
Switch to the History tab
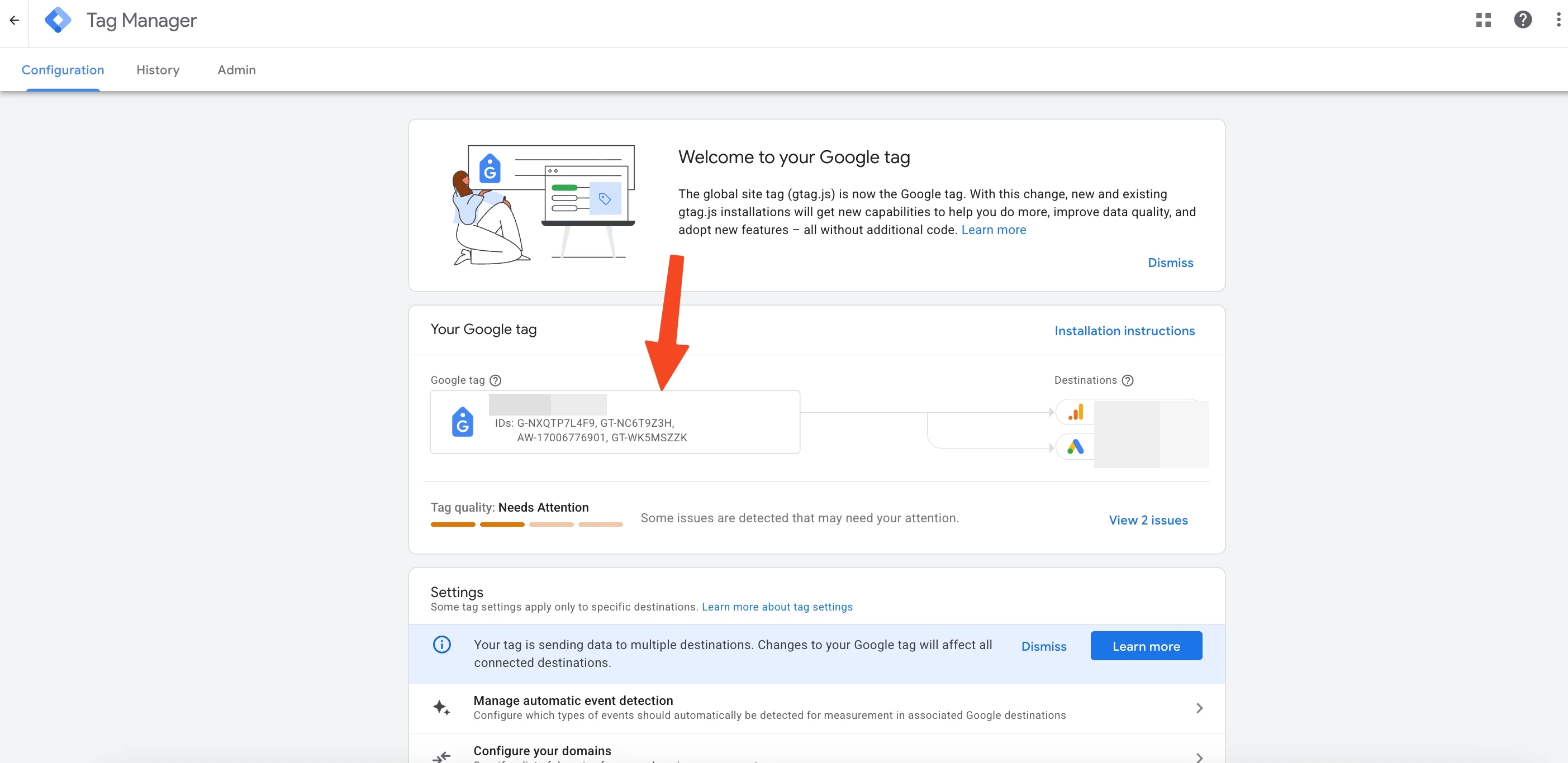point(158,70)
